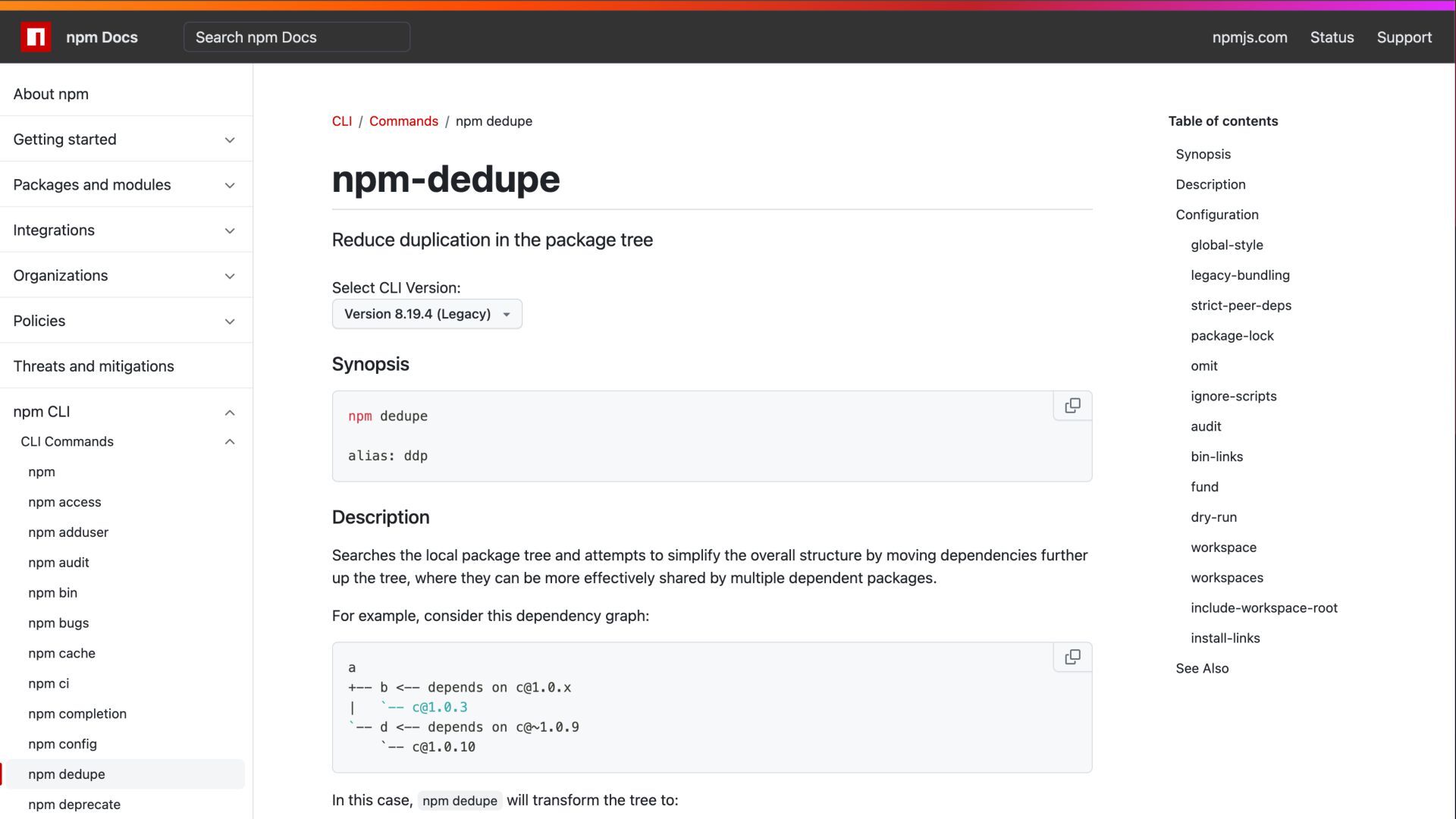Click the red npm logo icon
The image size is (1456, 819).
coord(36,37)
